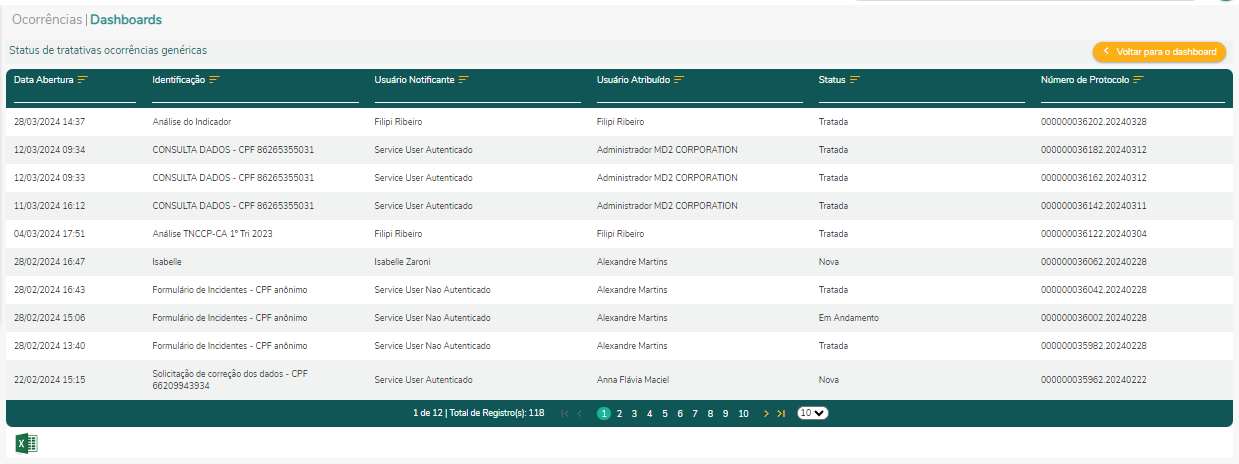
Task: Sort by Usuário Notificante icon
Action: [464, 80]
